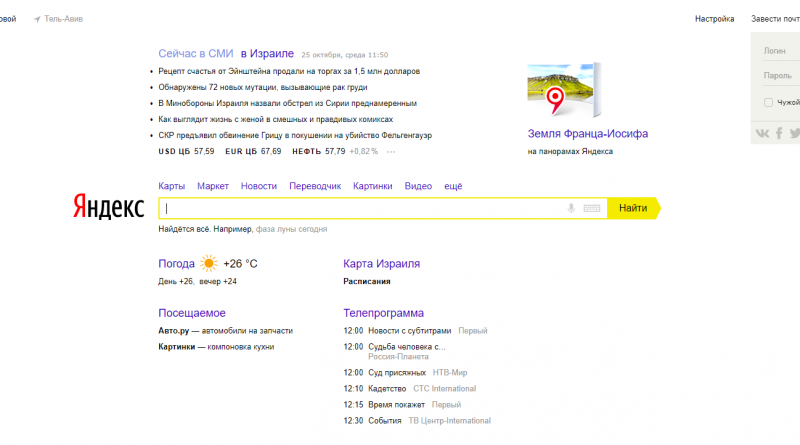Change city via Тель-Авив link
Image resolution: width=800 pixels, height=445 pixels.
coord(63,19)
